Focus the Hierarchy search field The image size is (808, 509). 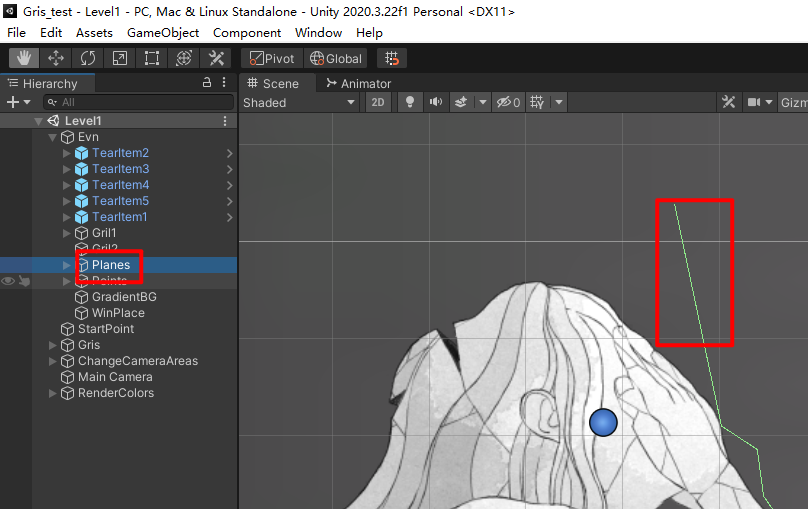[x=138, y=102]
